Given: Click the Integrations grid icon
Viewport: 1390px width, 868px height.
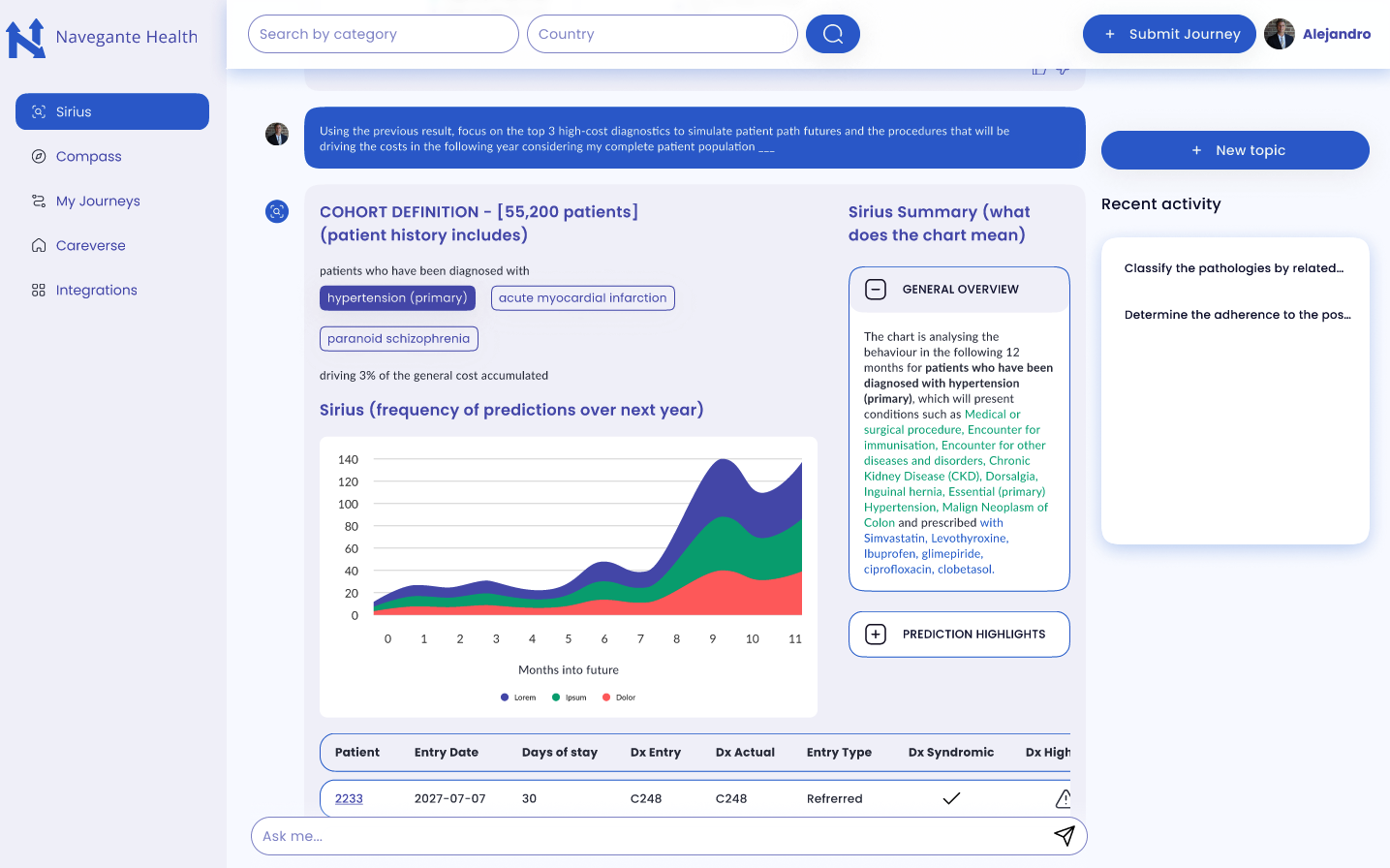Looking at the screenshot, I should pos(39,290).
